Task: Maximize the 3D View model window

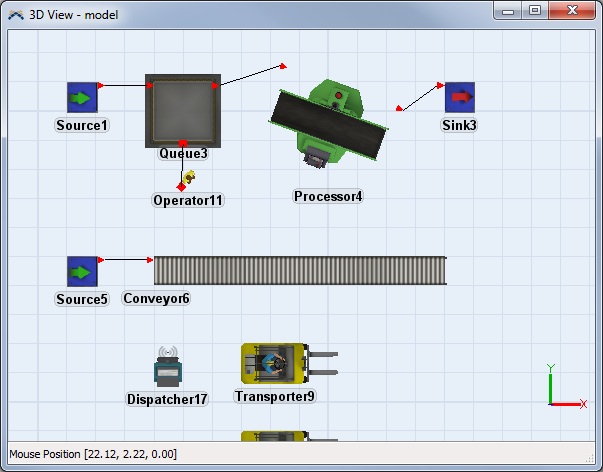Action: [535, 10]
